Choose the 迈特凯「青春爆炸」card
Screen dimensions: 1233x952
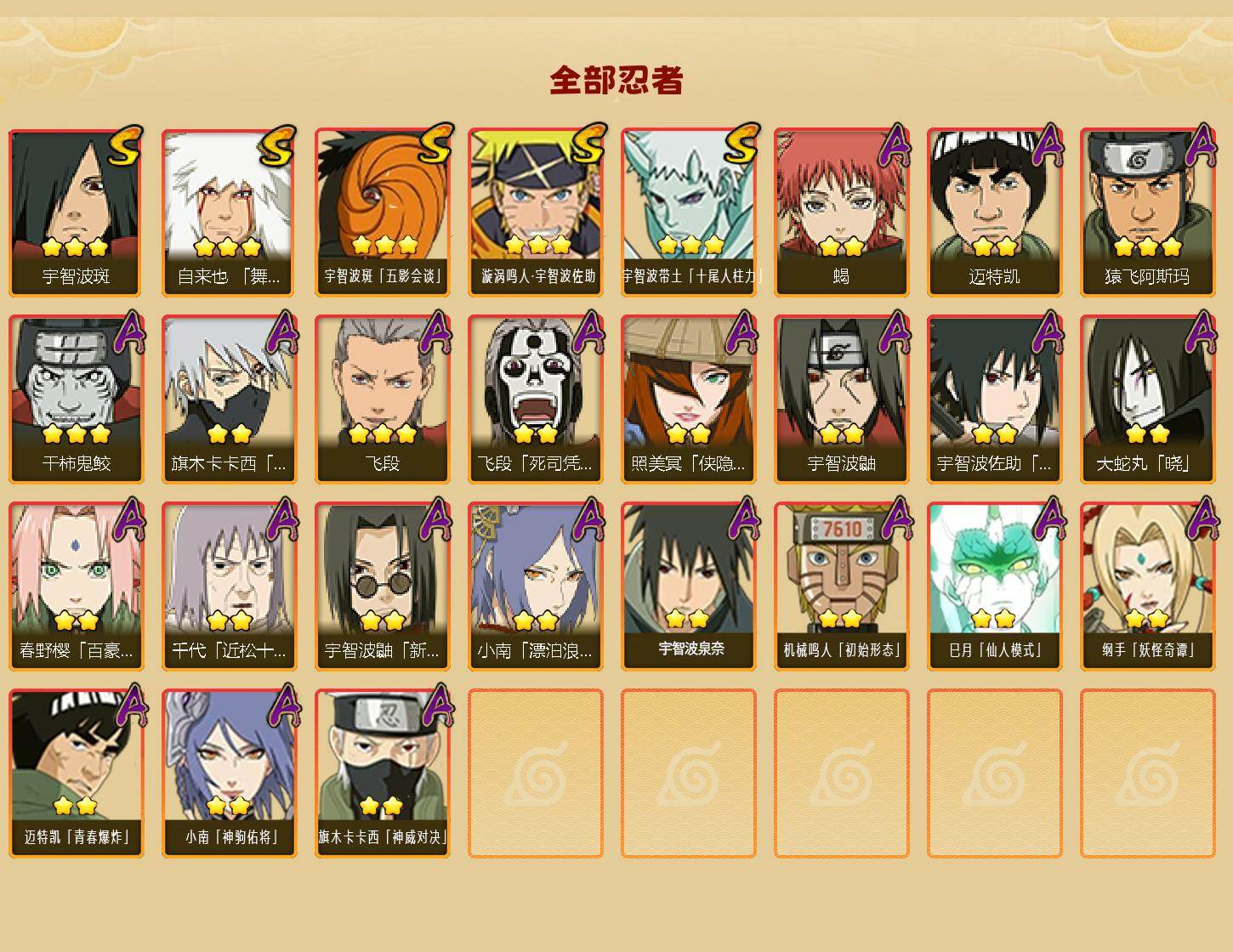point(77,773)
